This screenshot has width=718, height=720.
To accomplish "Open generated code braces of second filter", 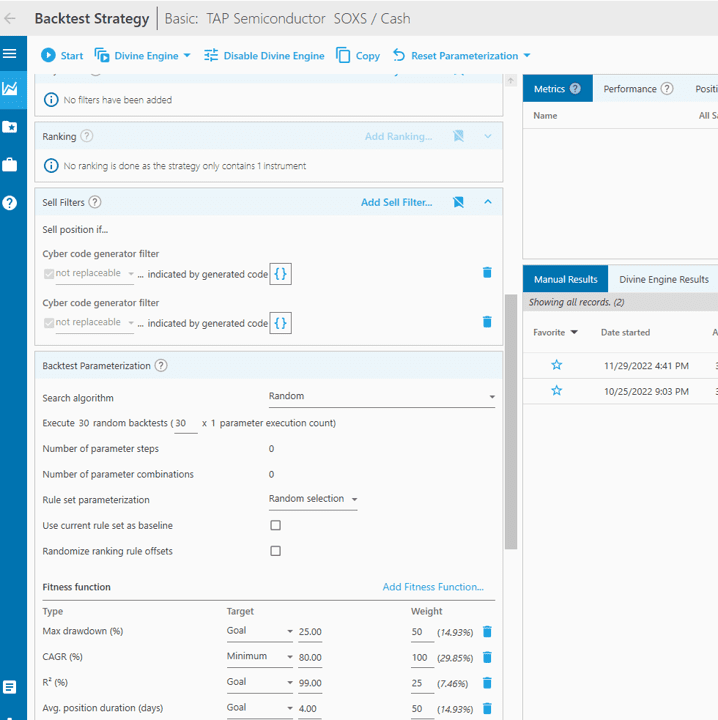I will click(x=280, y=323).
